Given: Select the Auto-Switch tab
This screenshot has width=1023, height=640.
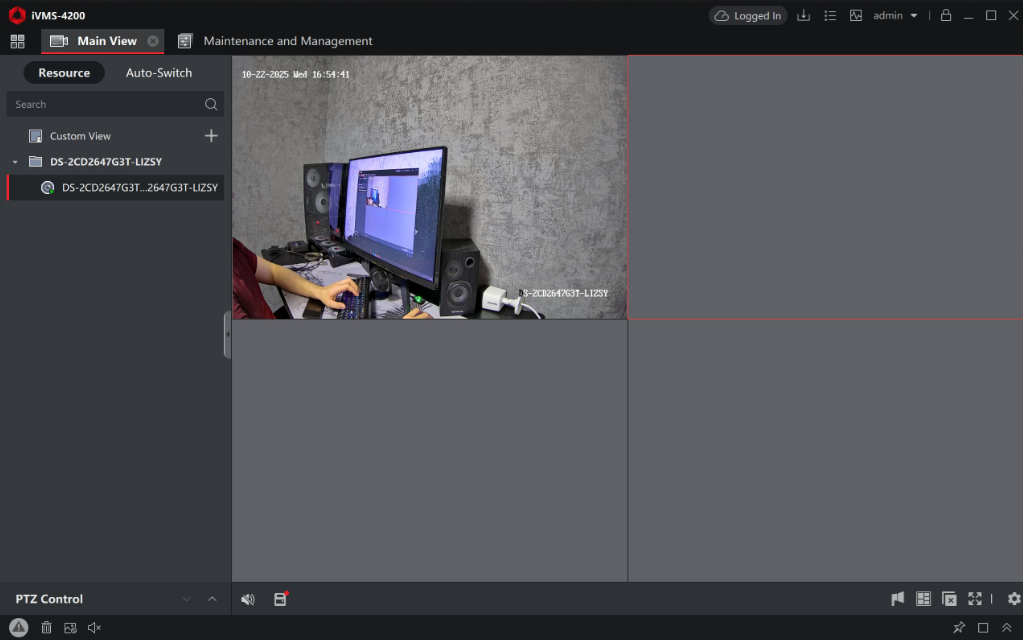Looking at the screenshot, I should coord(159,73).
